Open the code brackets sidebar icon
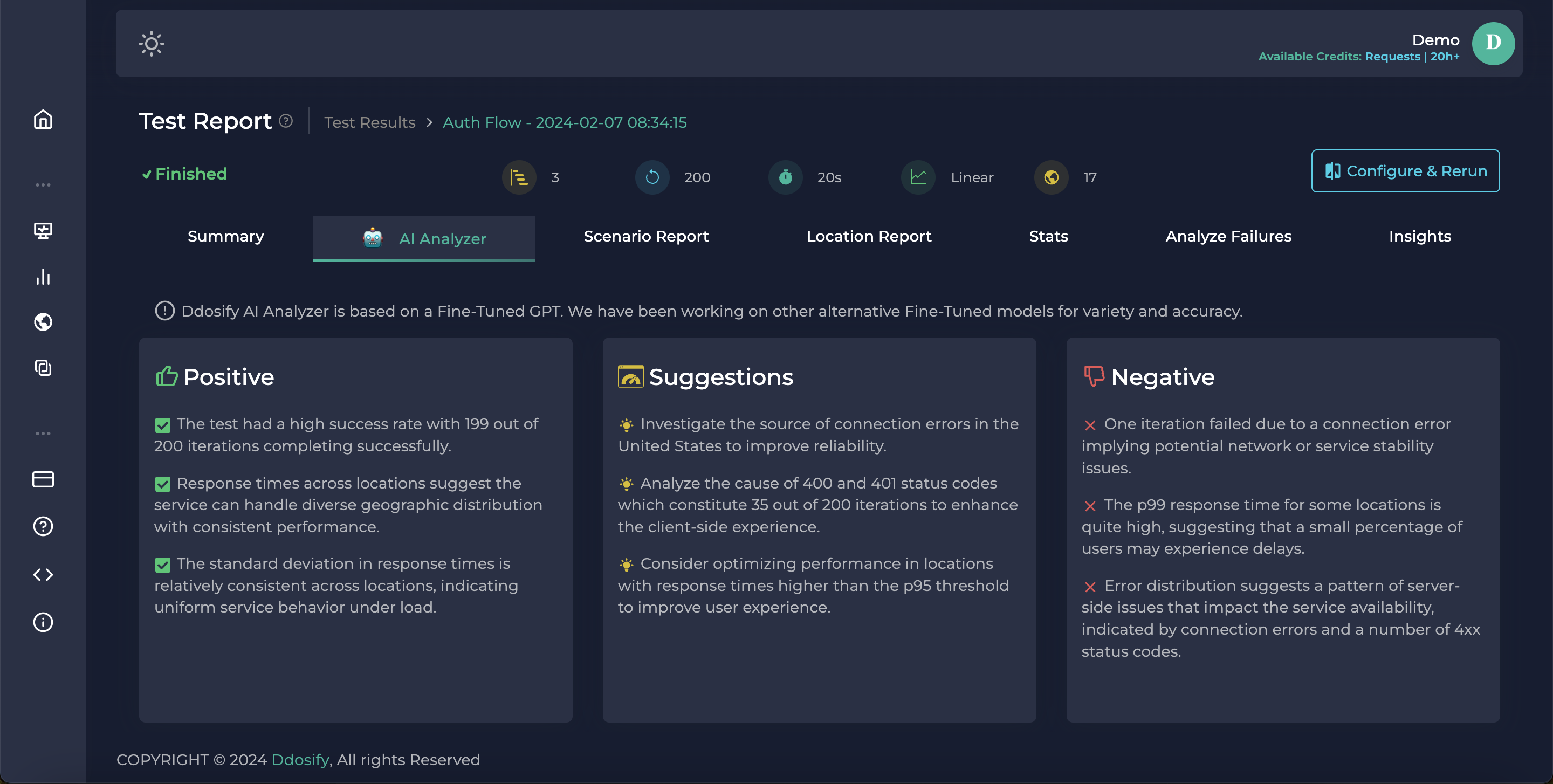Image resolution: width=1553 pixels, height=784 pixels. click(43, 574)
